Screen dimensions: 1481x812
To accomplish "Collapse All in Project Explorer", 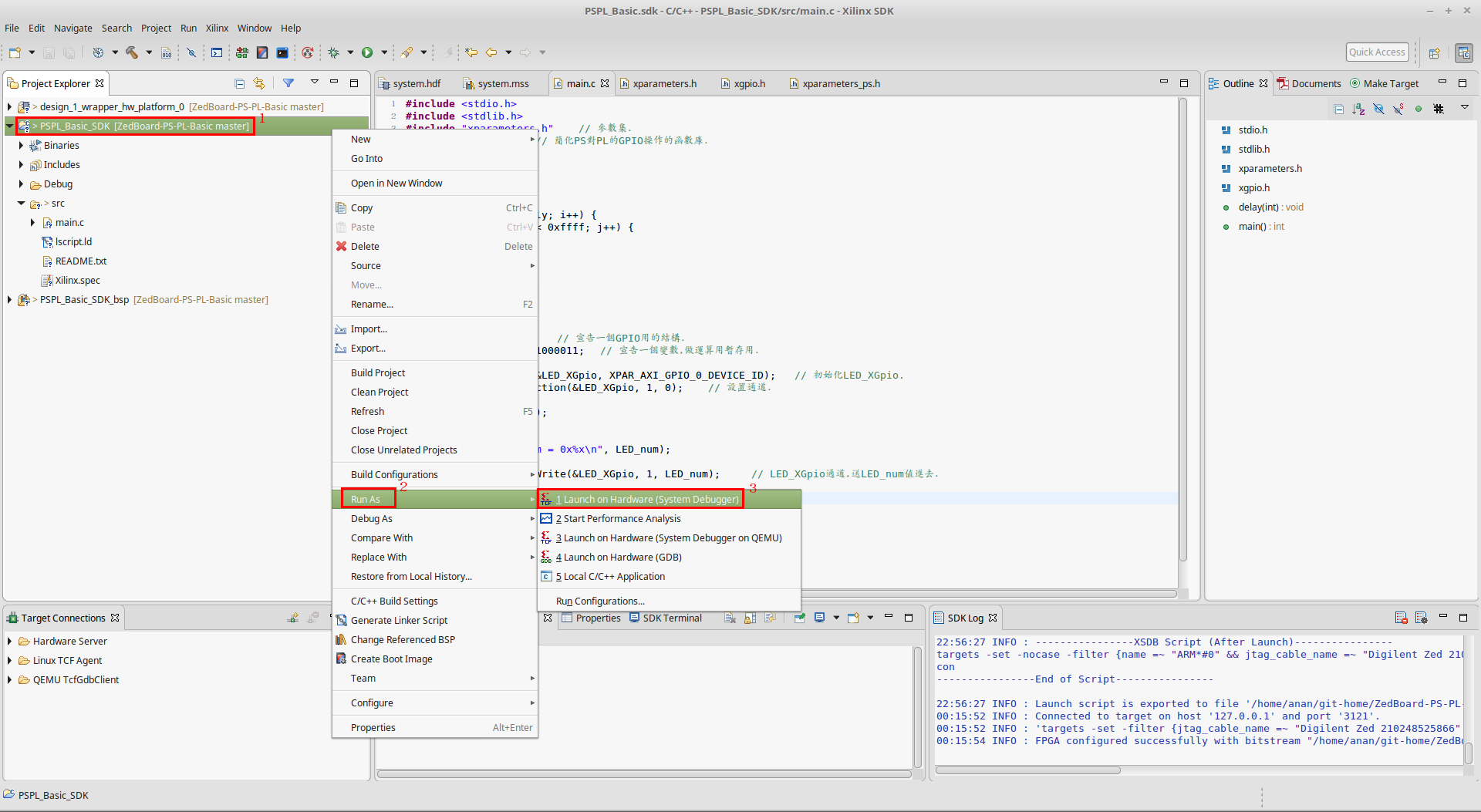I will 240,83.
